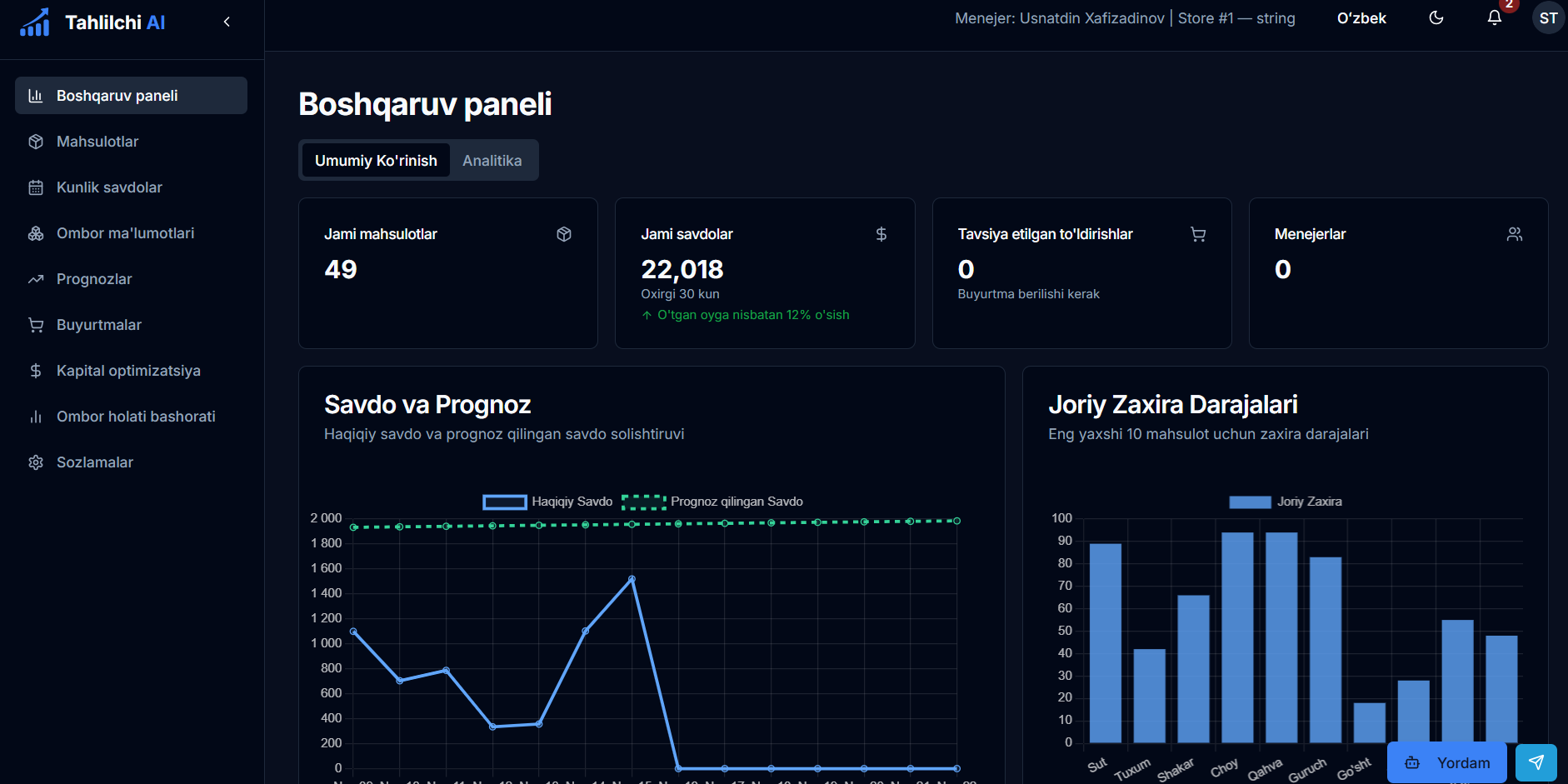Click the Tahlilchi AI logo
The width and height of the screenshot is (1568, 784).
tap(92, 22)
